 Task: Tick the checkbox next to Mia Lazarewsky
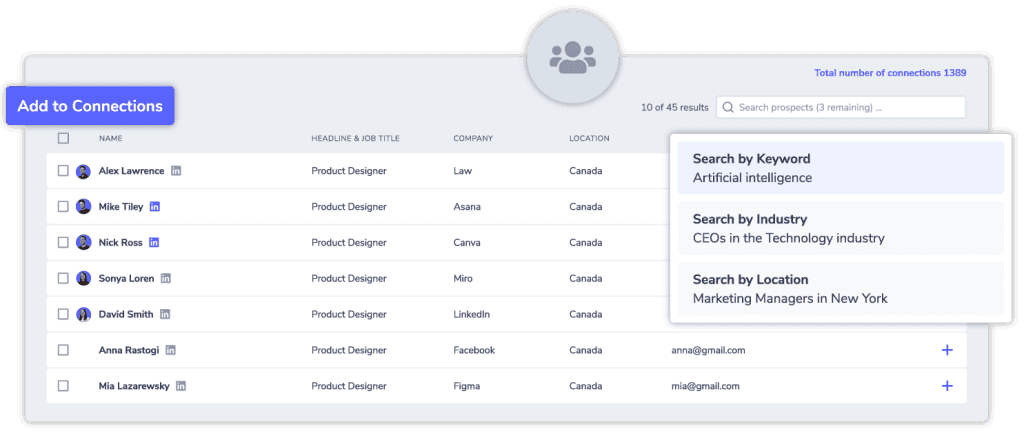pos(63,386)
